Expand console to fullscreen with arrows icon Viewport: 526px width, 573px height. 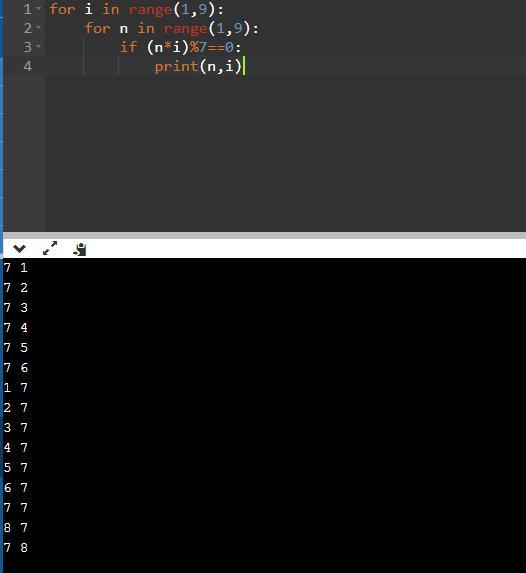pos(50,248)
